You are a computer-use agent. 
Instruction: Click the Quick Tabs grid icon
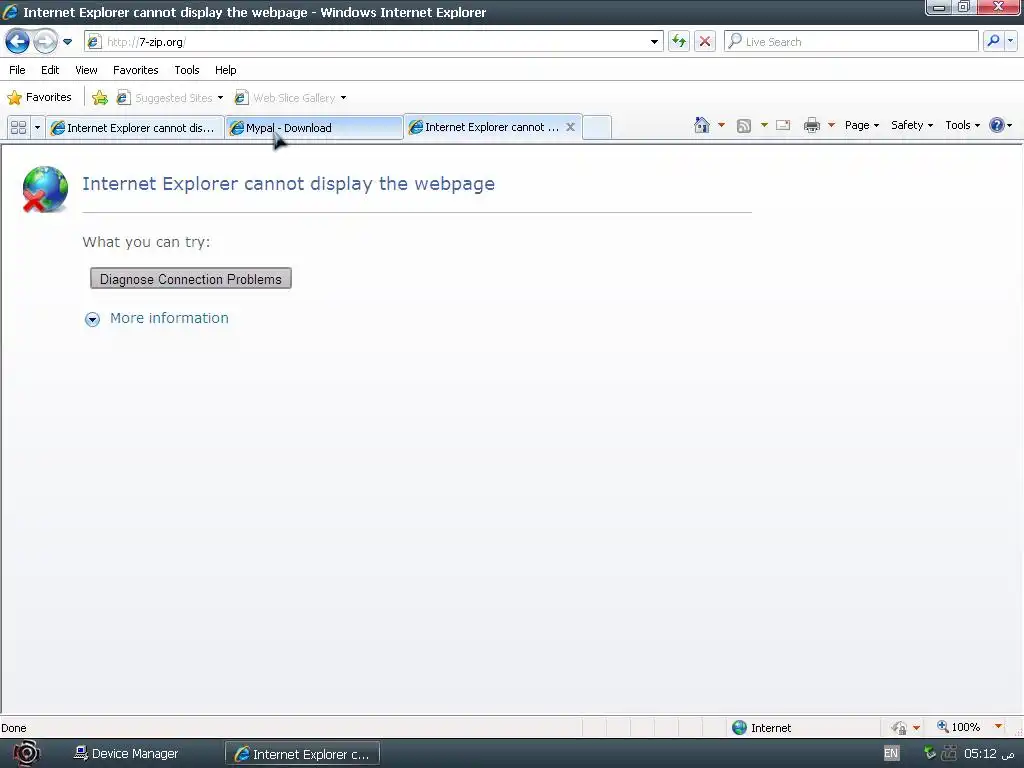[x=18, y=127]
